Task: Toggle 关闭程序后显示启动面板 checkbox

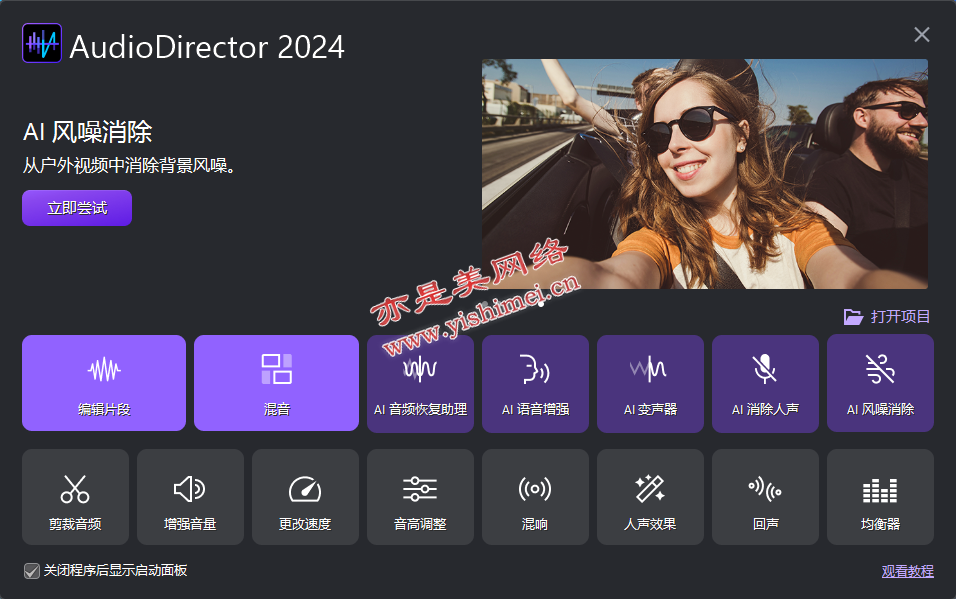Action: [x=32, y=571]
